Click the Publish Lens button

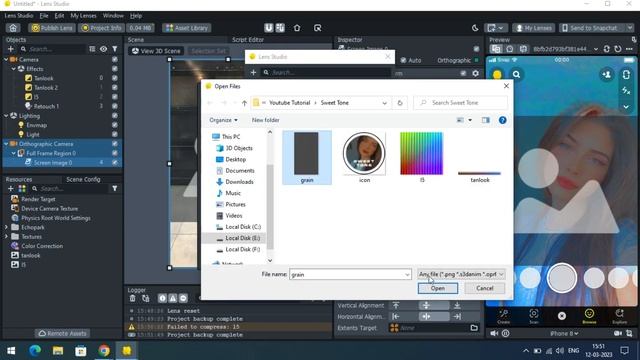[52, 28]
